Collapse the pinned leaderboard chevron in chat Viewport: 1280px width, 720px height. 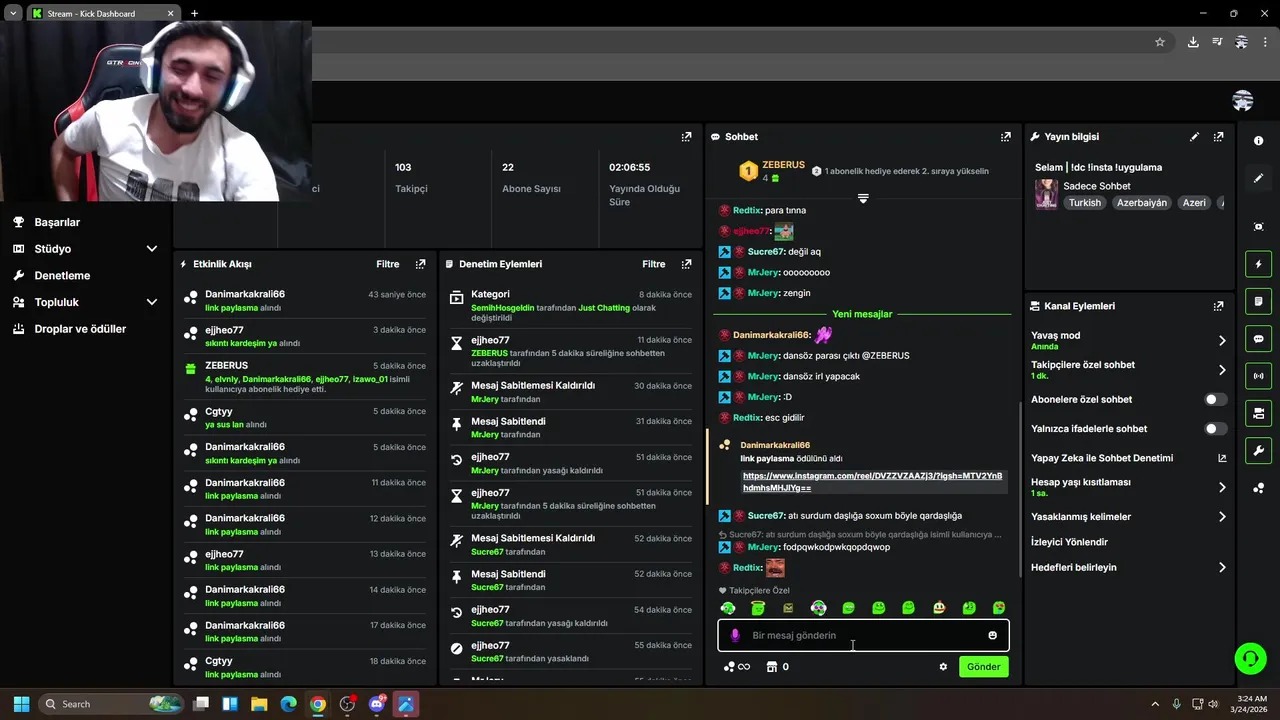point(863,198)
